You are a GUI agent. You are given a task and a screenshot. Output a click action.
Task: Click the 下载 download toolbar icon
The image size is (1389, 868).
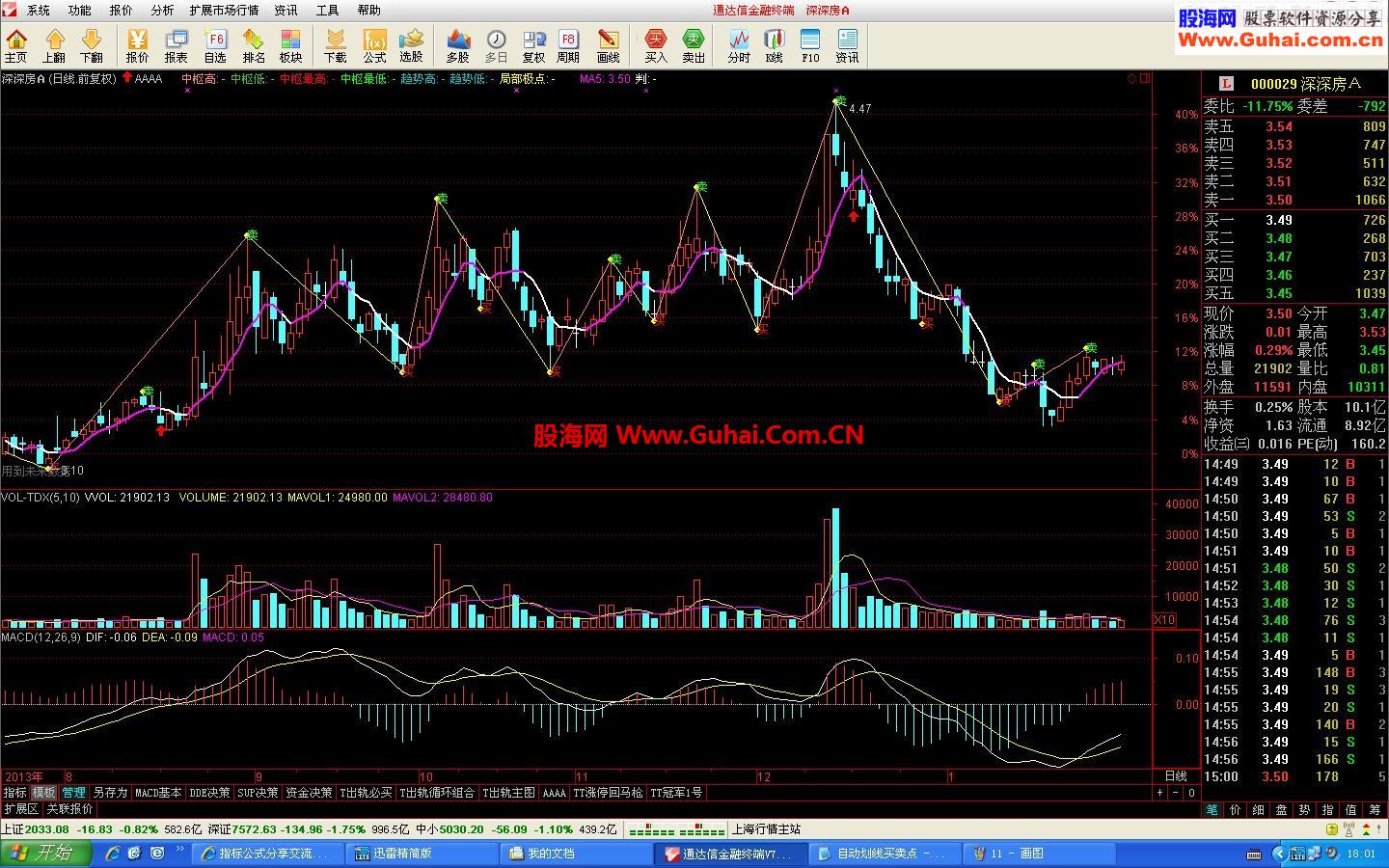pyautogui.click(x=336, y=44)
